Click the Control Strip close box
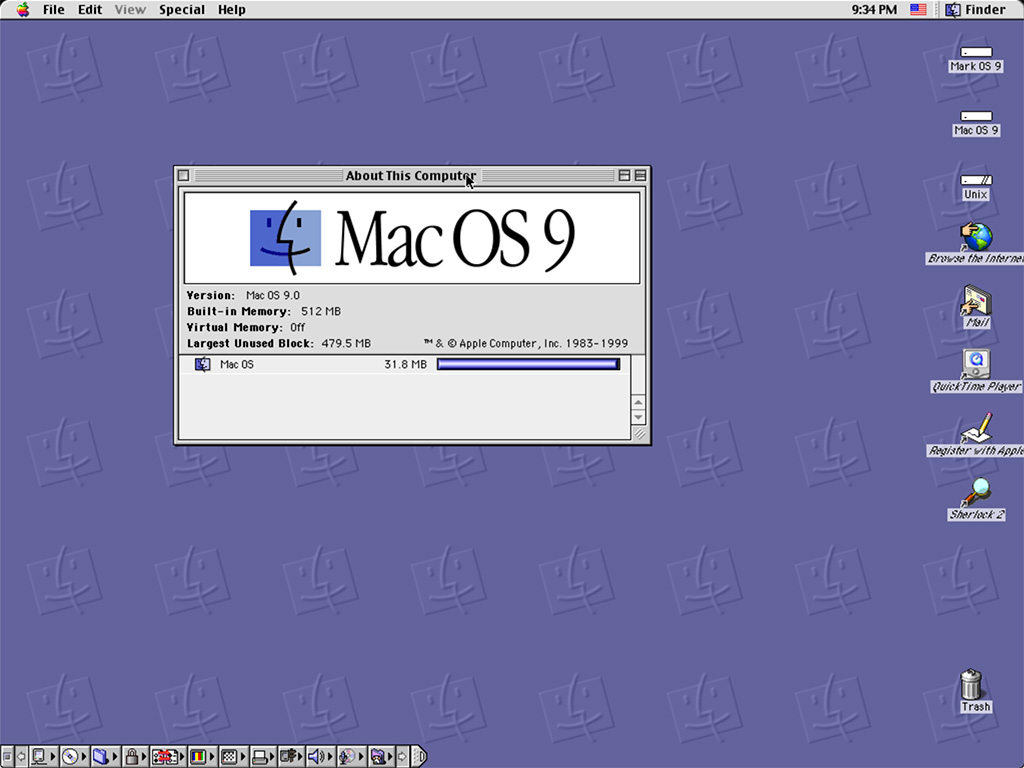This screenshot has width=1024, height=768. point(7,757)
